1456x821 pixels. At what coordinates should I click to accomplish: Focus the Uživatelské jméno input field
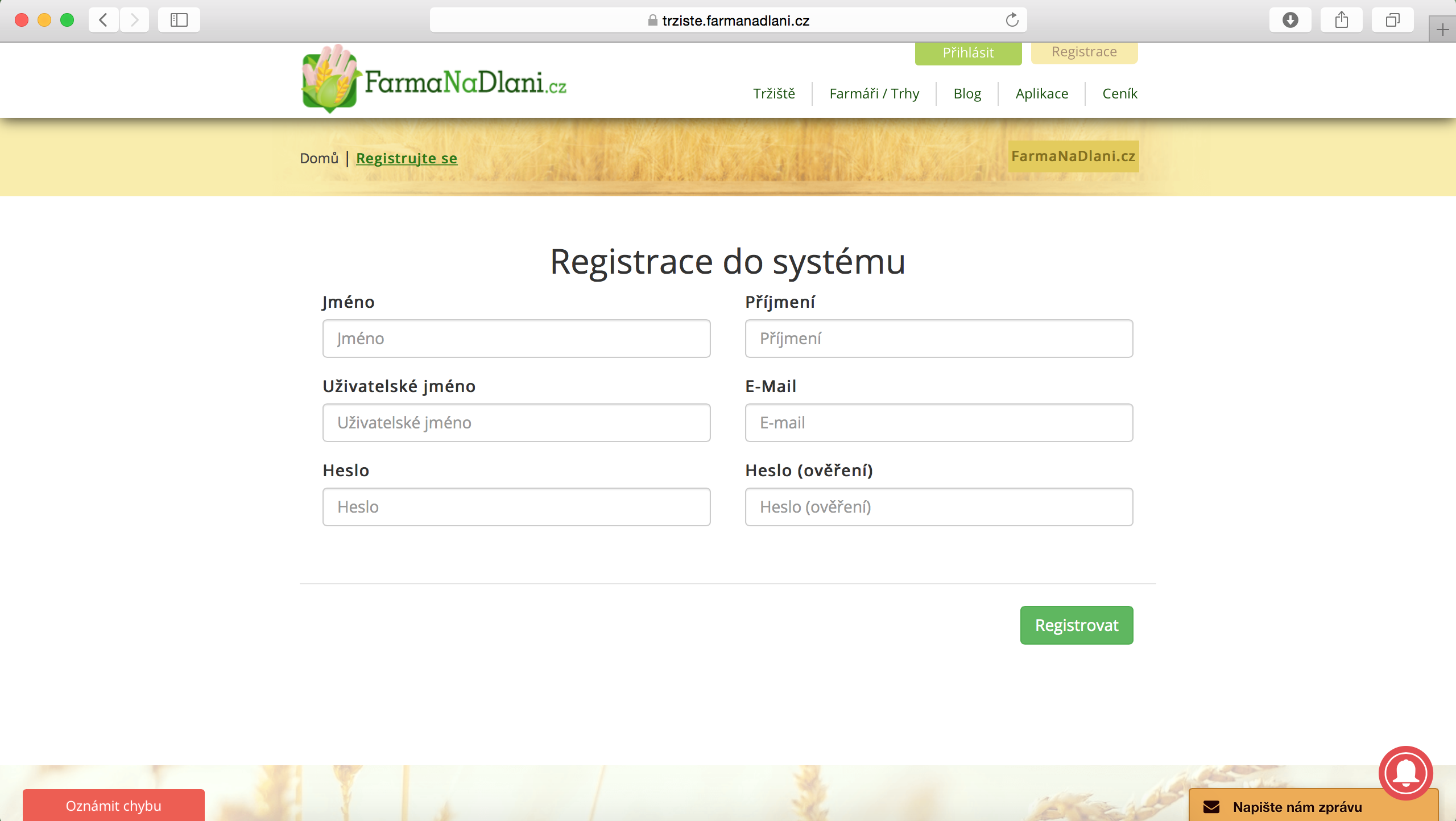coord(516,423)
